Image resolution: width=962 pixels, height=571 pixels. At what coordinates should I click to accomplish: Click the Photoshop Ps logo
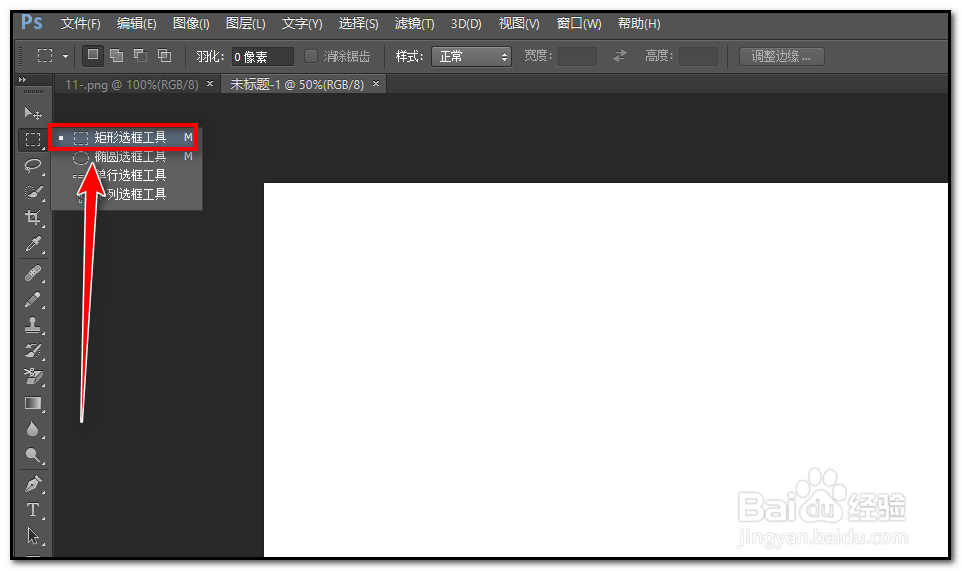click(31, 23)
